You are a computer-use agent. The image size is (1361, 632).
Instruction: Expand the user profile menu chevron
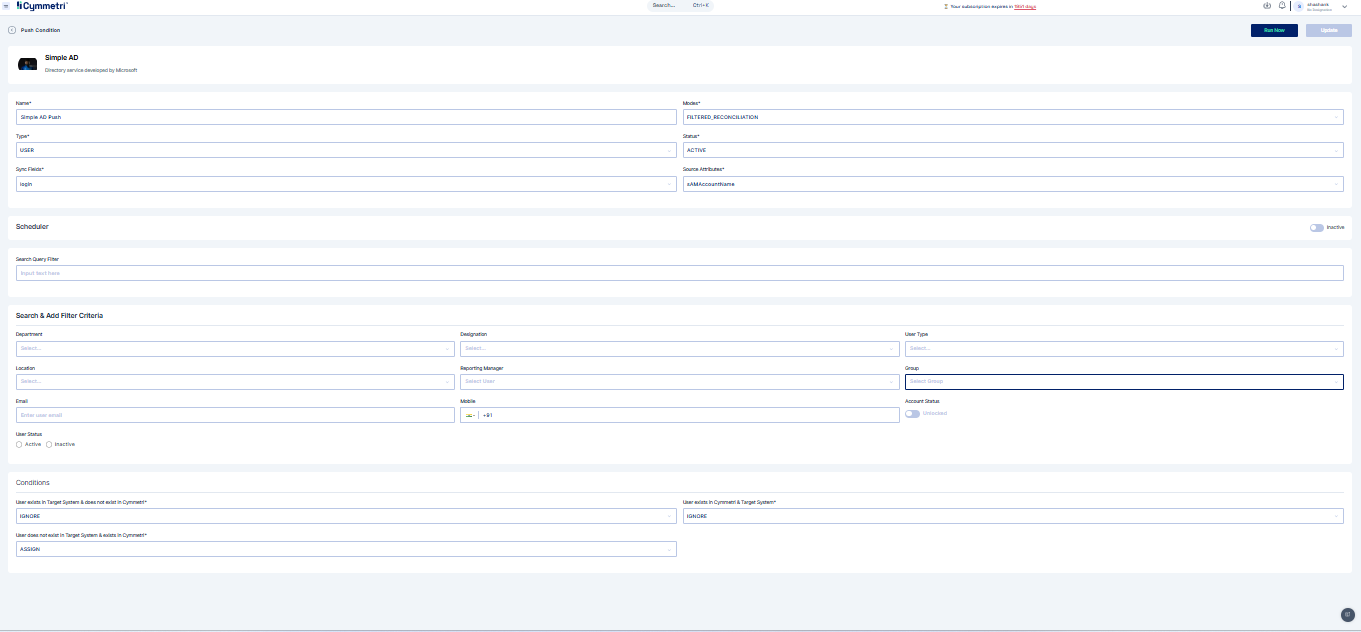(1345, 7)
